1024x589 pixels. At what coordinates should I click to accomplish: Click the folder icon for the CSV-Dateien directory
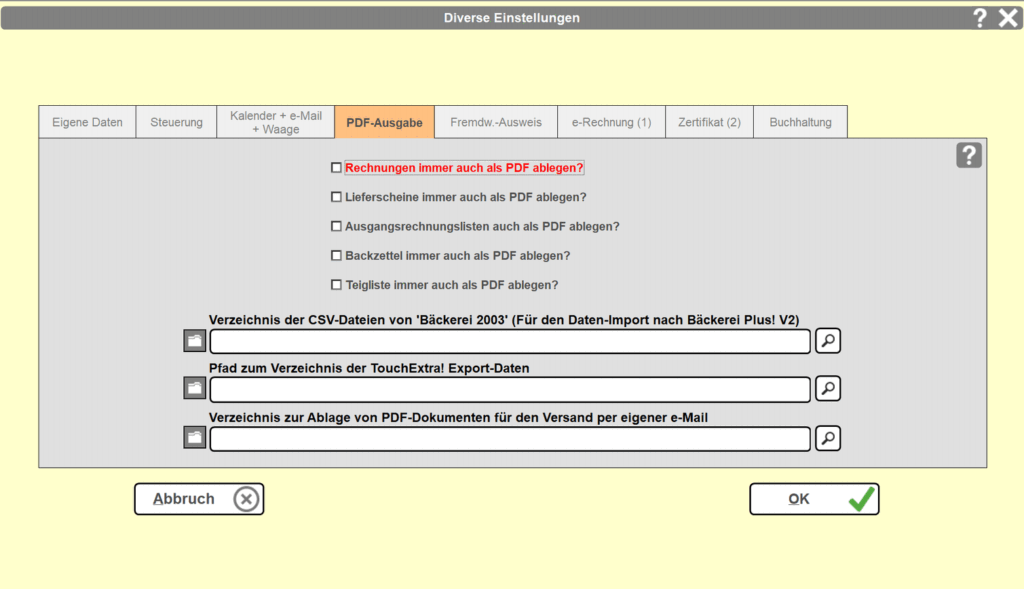click(x=195, y=342)
